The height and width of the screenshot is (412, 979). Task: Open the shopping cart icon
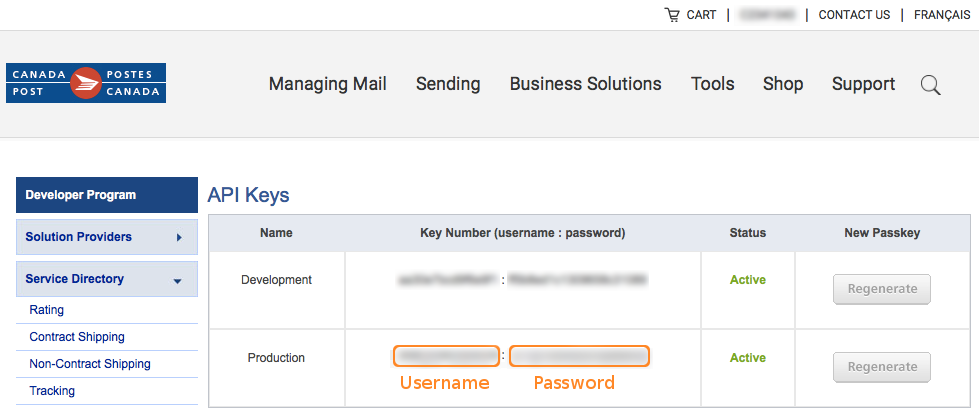click(672, 15)
